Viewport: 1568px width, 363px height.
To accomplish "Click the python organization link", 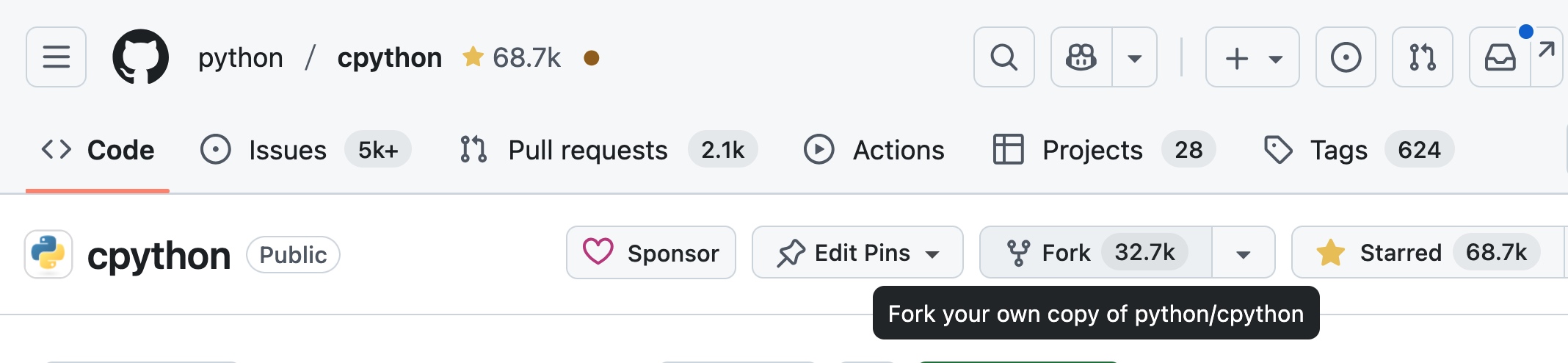I will click(241, 57).
